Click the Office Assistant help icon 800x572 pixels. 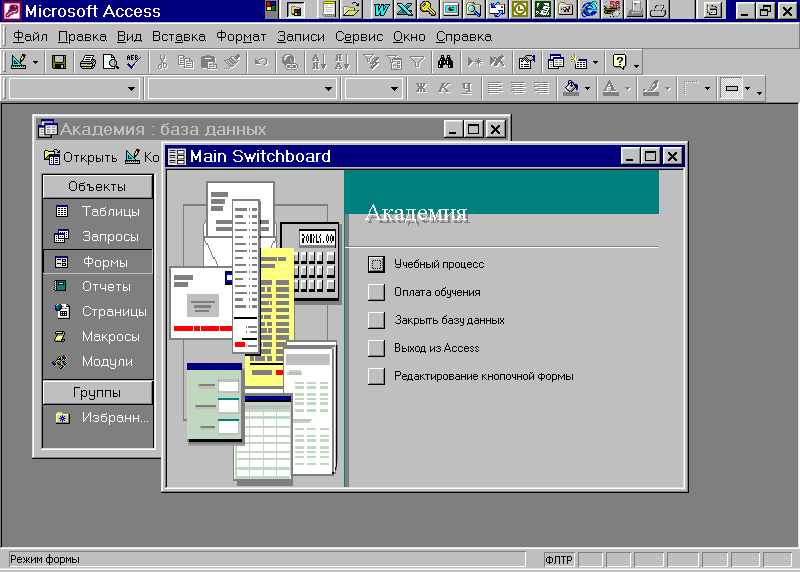(619, 62)
